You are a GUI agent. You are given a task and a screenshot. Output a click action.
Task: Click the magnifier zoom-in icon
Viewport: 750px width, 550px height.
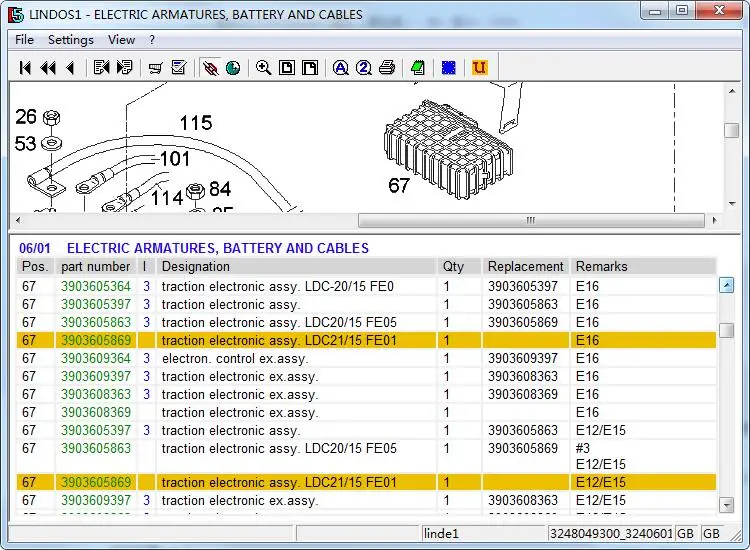[263, 68]
